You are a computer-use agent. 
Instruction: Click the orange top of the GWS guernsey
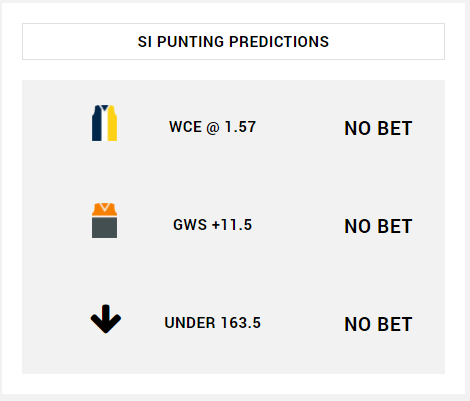tap(104, 209)
